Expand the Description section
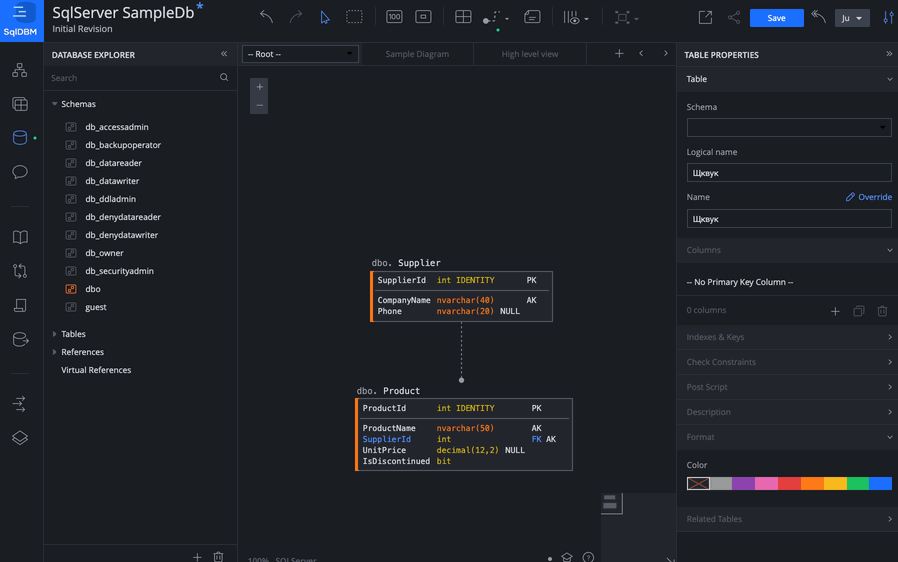The width and height of the screenshot is (898, 562). [x=787, y=412]
